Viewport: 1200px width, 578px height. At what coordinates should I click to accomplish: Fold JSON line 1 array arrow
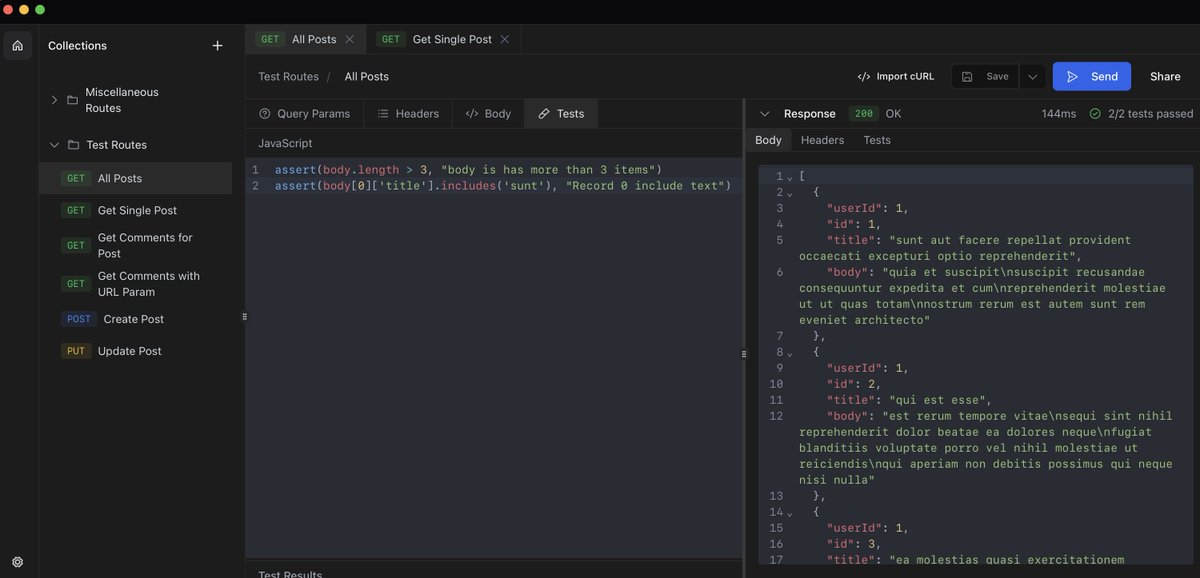[790, 177]
